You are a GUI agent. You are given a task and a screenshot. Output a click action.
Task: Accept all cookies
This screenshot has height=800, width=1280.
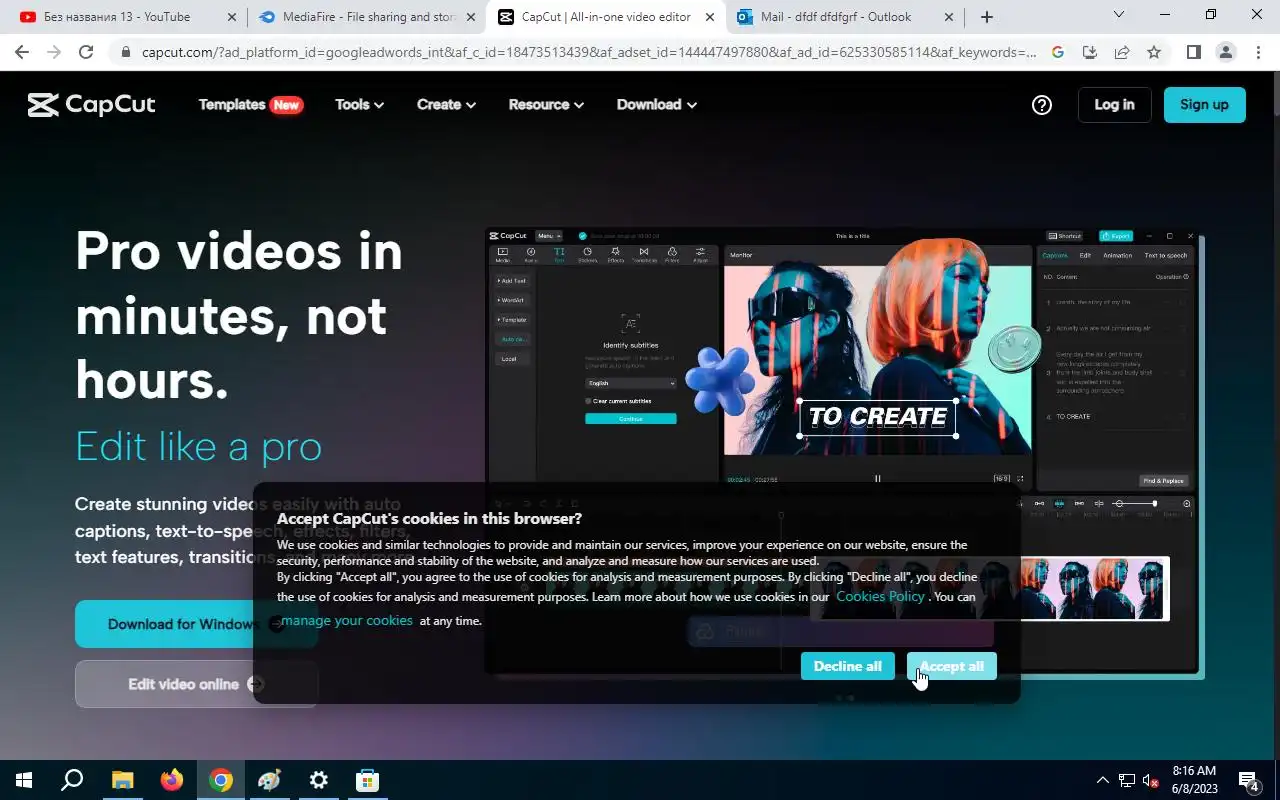952,666
